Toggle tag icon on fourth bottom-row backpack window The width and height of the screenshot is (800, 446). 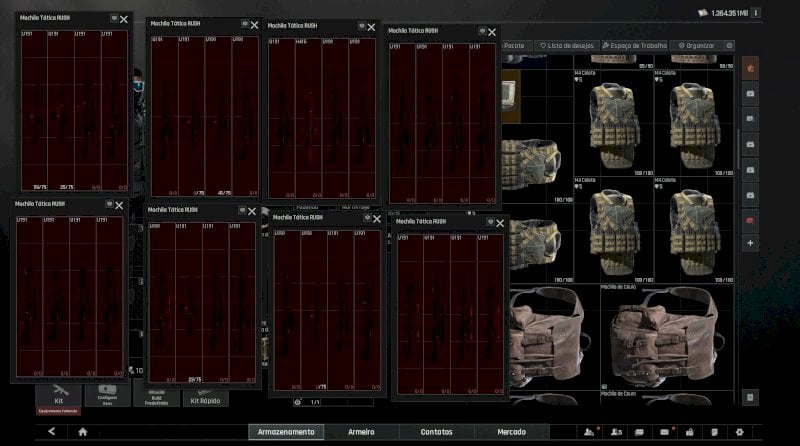point(490,222)
